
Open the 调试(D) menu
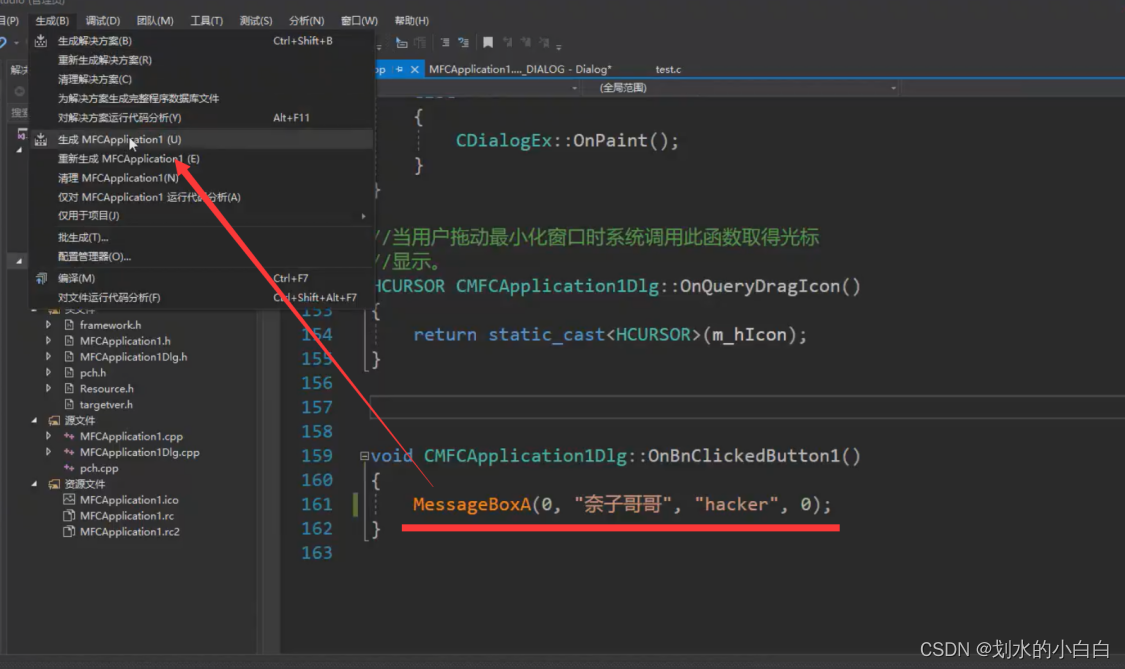tap(103, 21)
